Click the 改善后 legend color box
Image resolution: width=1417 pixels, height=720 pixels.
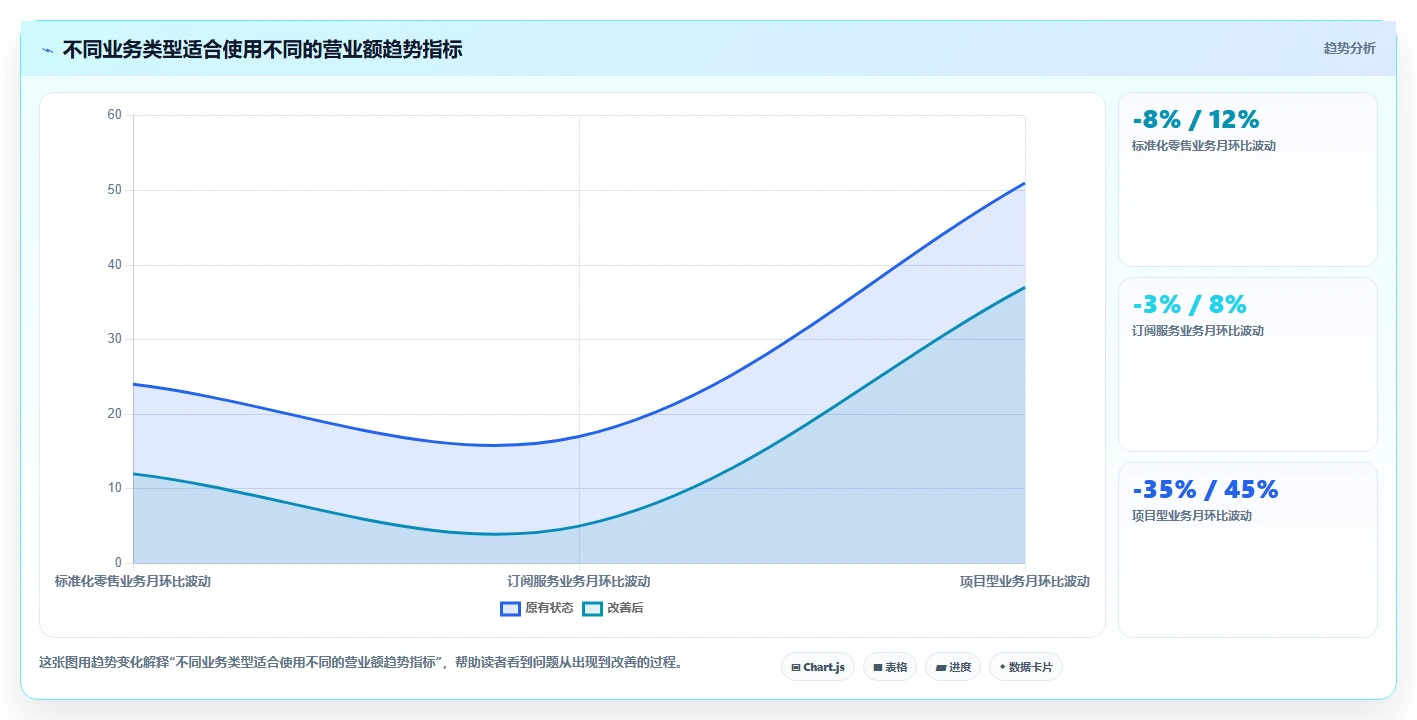pyautogui.click(x=592, y=608)
